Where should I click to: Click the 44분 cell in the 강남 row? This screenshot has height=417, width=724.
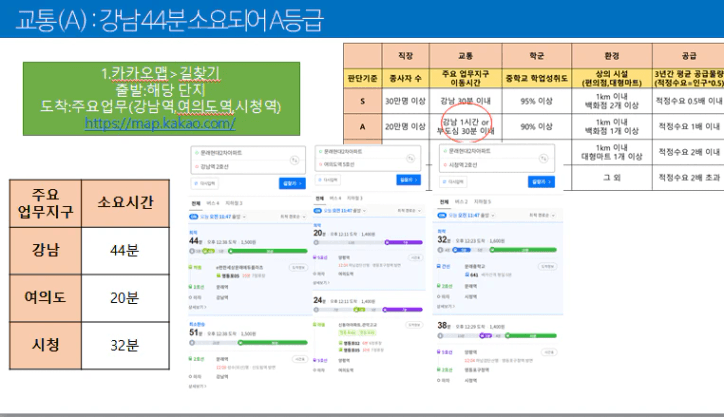pyautogui.click(x=125, y=251)
